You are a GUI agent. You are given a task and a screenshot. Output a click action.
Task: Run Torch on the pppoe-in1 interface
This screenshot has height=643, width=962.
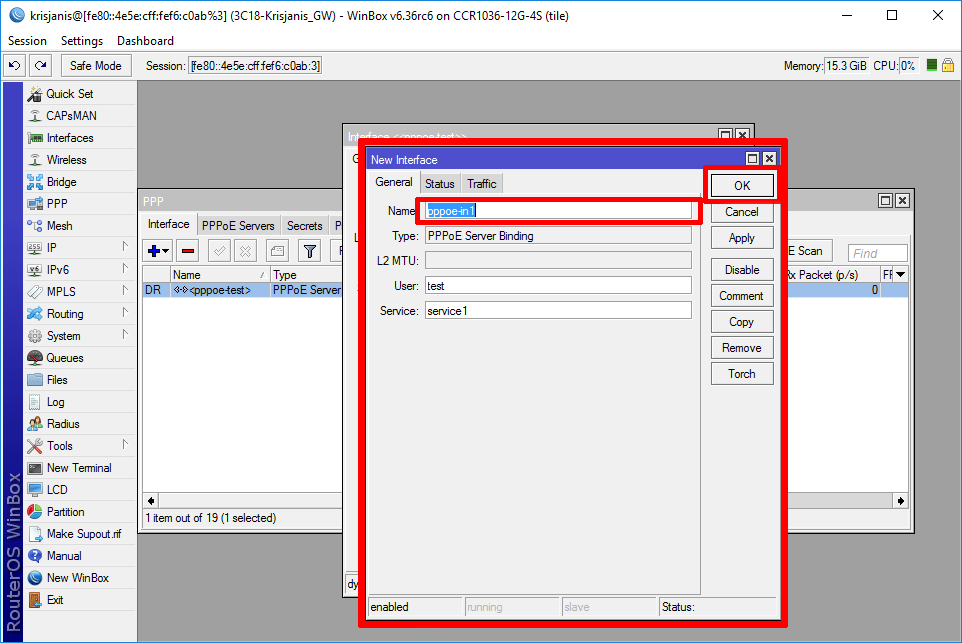click(x=741, y=373)
